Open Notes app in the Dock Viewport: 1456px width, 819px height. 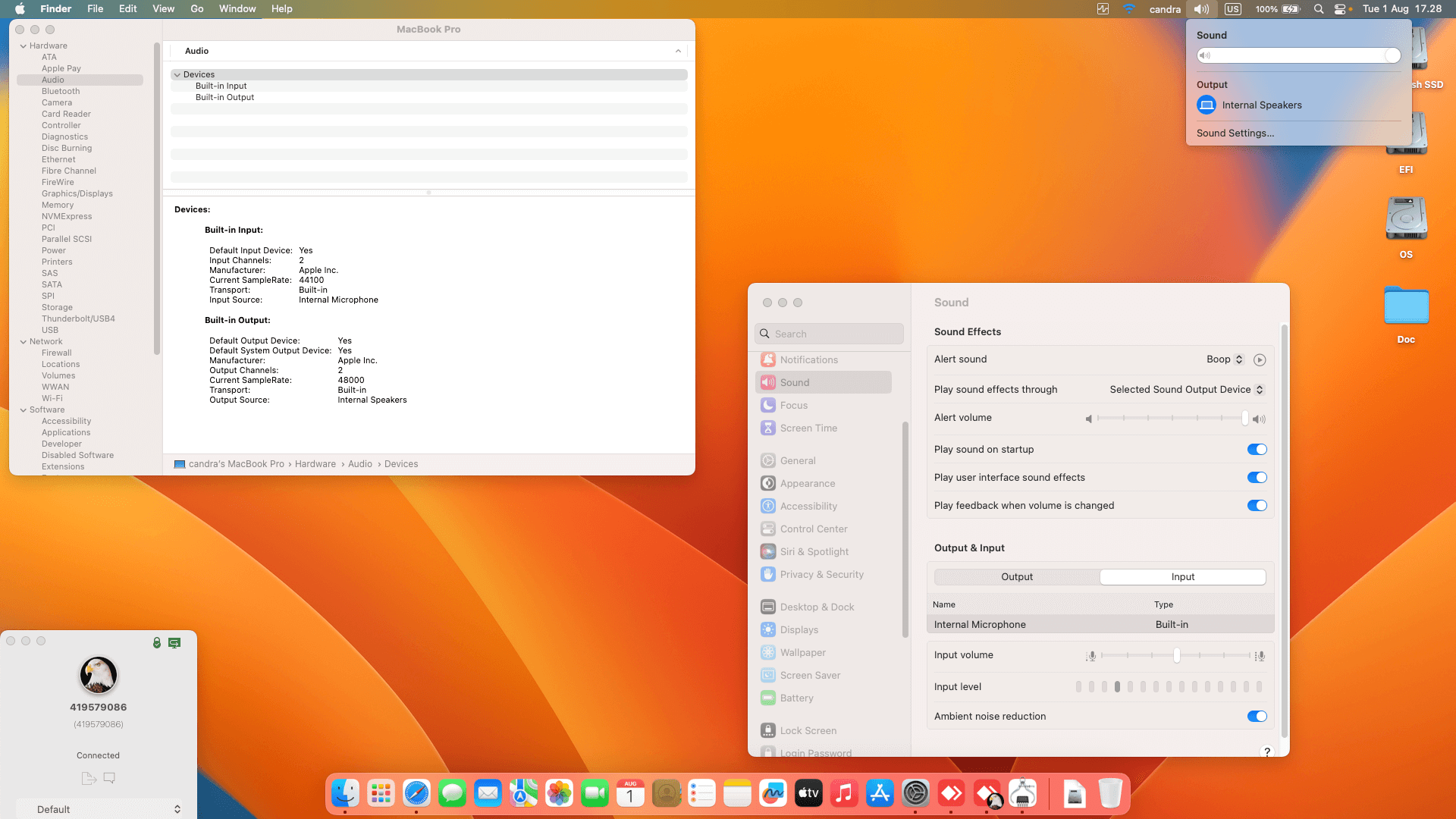(737, 794)
